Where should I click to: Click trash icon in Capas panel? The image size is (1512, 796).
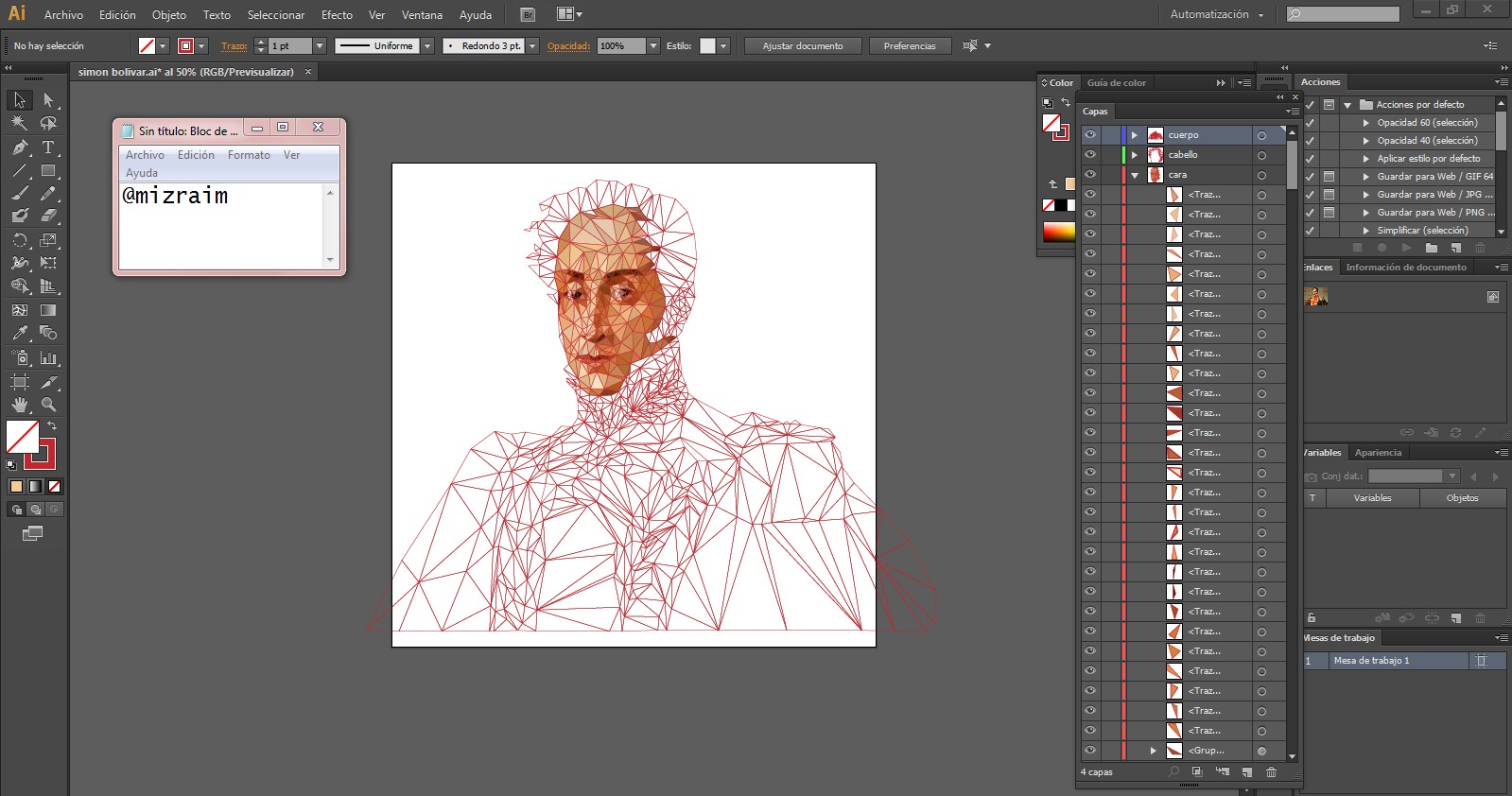click(1271, 772)
